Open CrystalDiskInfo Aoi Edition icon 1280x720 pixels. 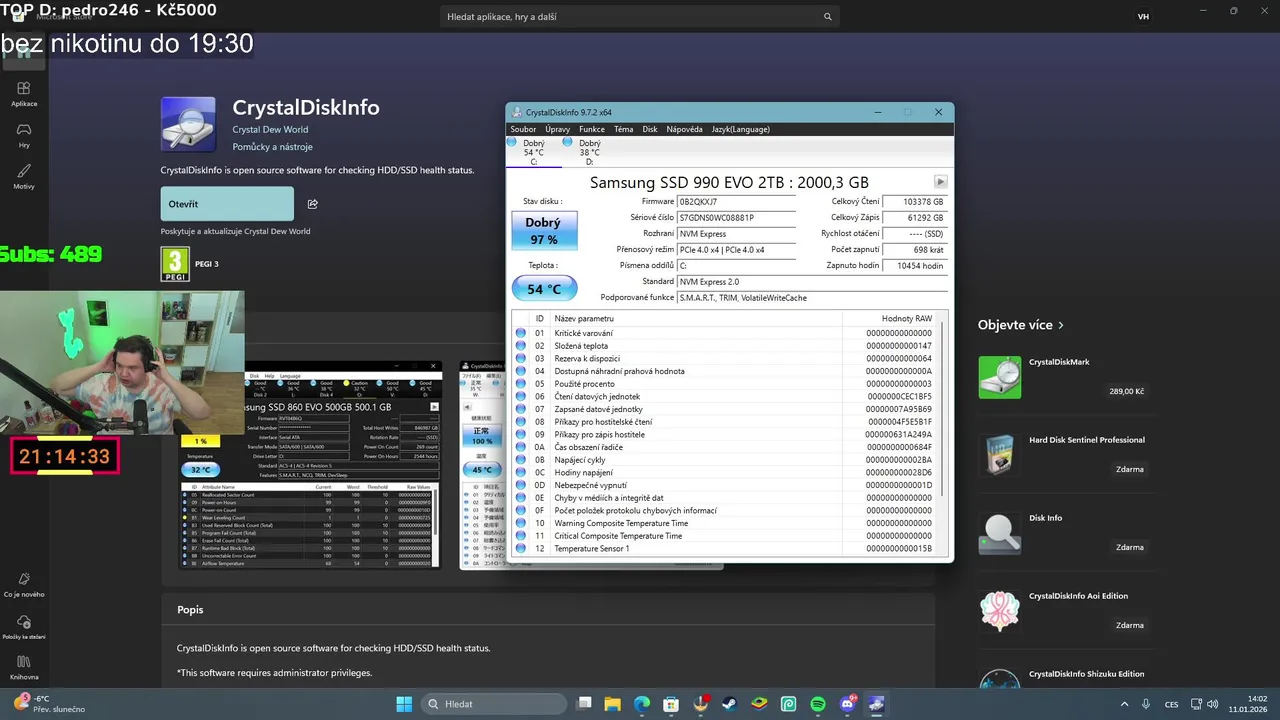point(999,611)
